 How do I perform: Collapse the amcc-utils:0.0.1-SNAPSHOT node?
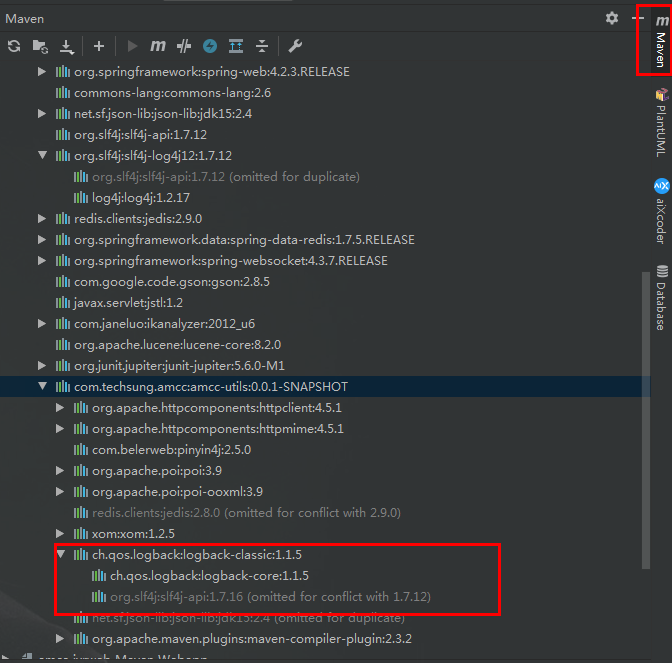pos(42,386)
